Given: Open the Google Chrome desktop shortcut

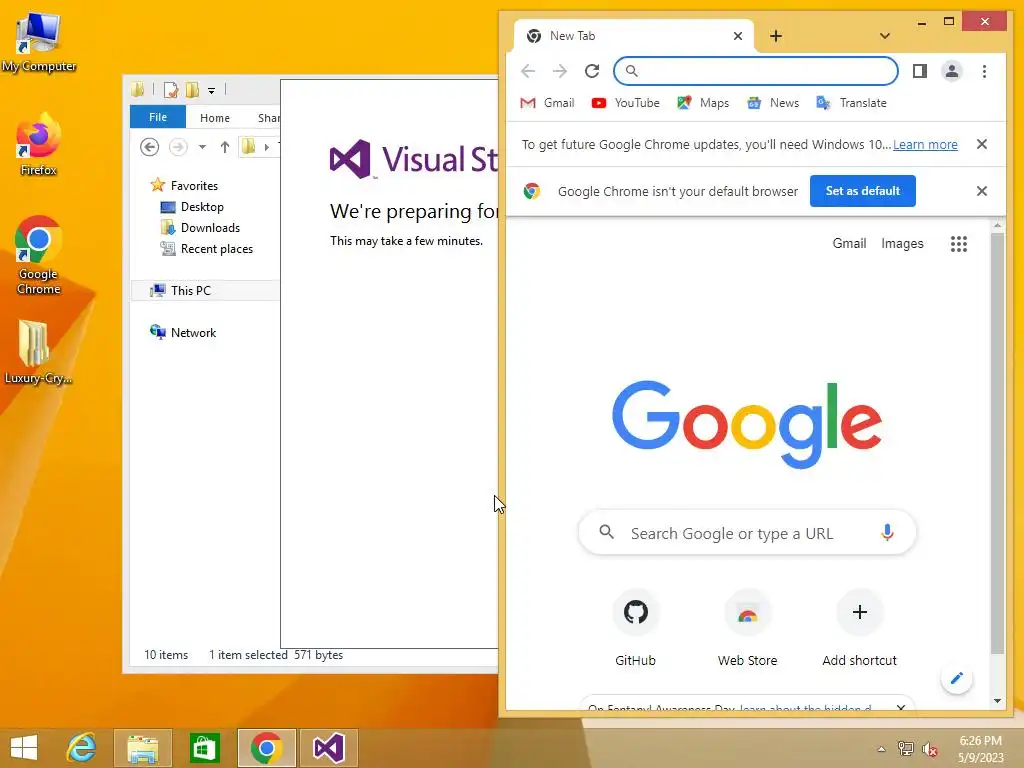Looking at the screenshot, I should point(39,256).
